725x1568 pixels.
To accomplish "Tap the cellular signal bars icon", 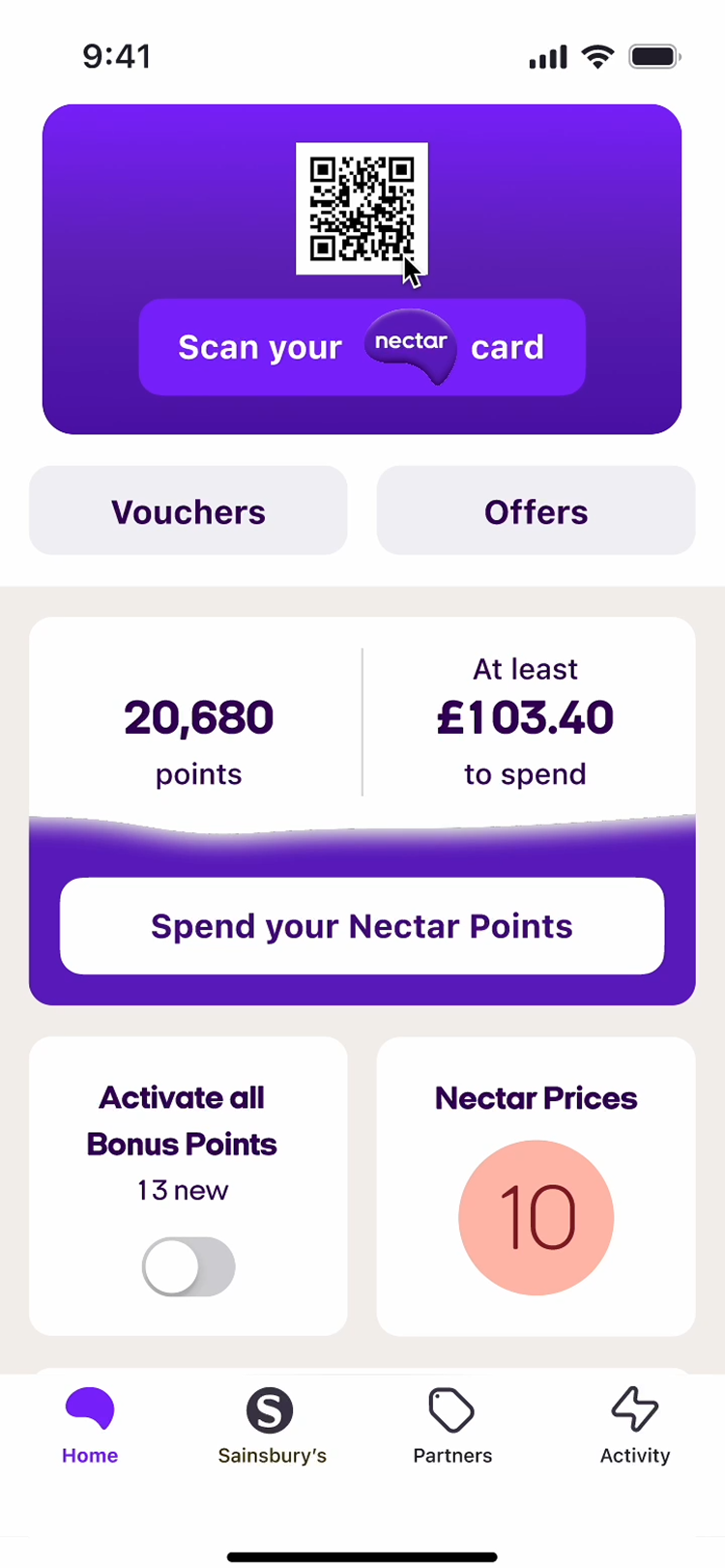I will (x=548, y=58).
